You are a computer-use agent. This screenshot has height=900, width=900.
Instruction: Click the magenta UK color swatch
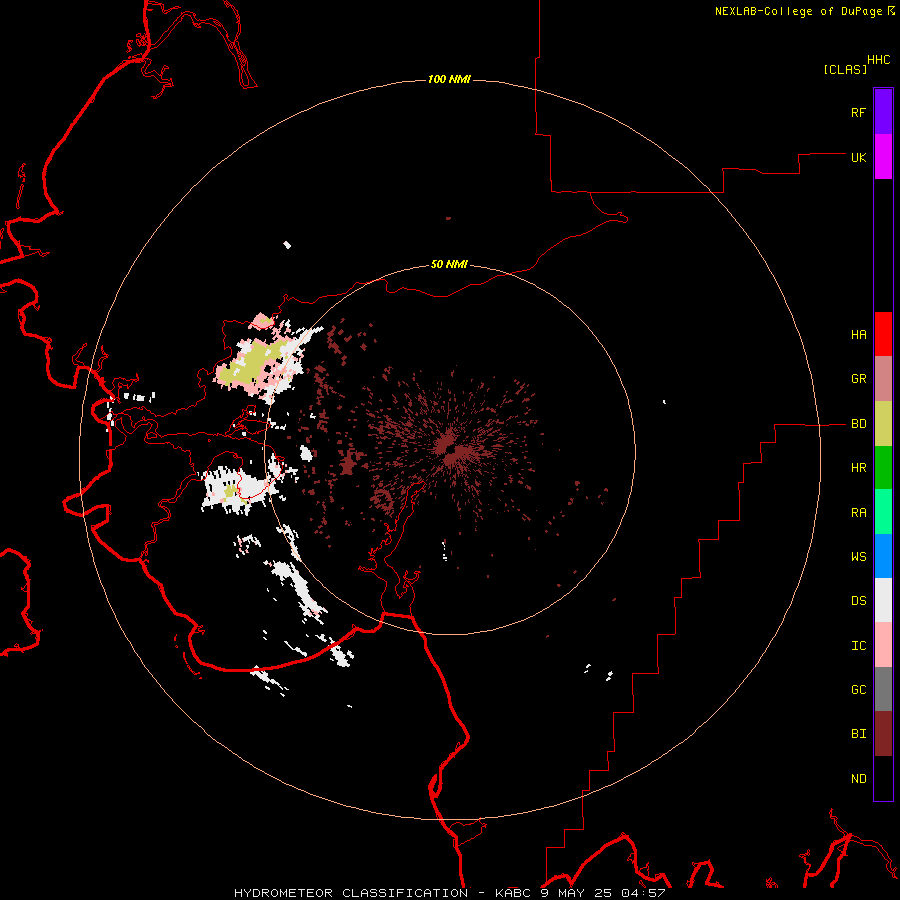tap(883, 157)
